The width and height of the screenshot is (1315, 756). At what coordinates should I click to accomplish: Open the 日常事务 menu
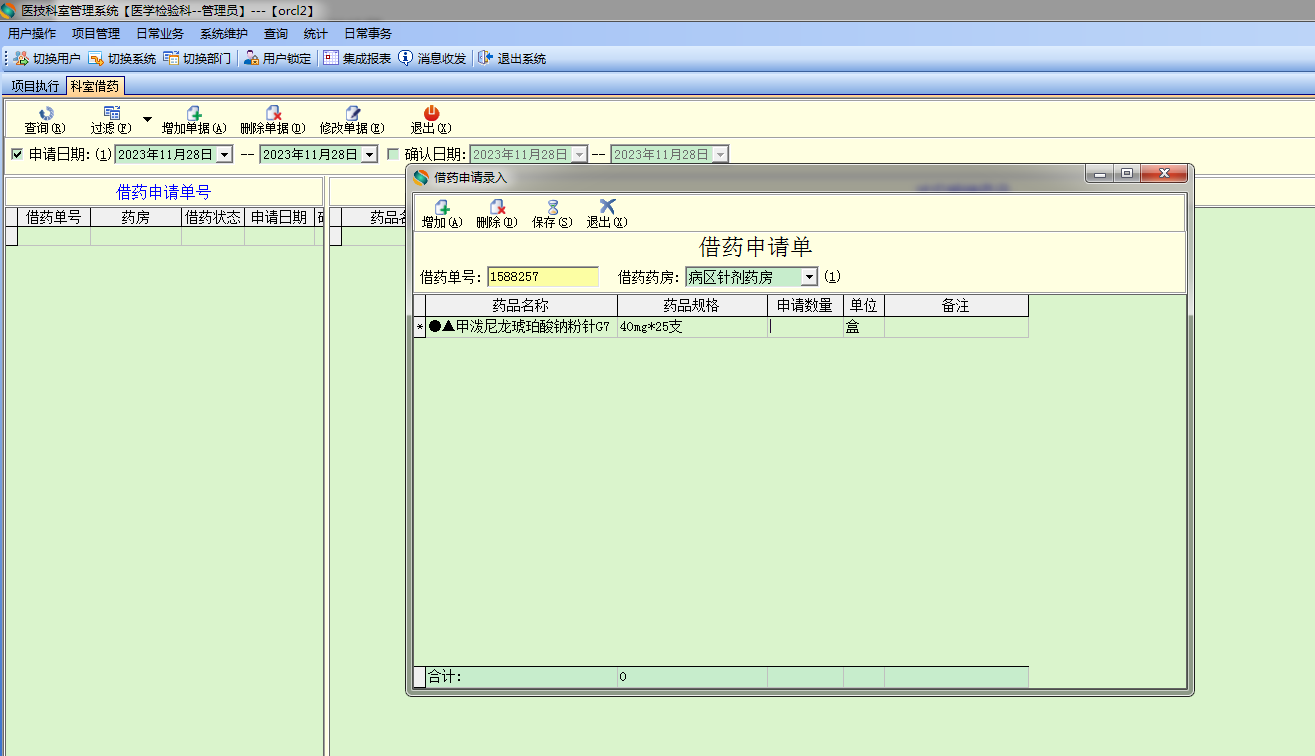click(x=368, y=33)
